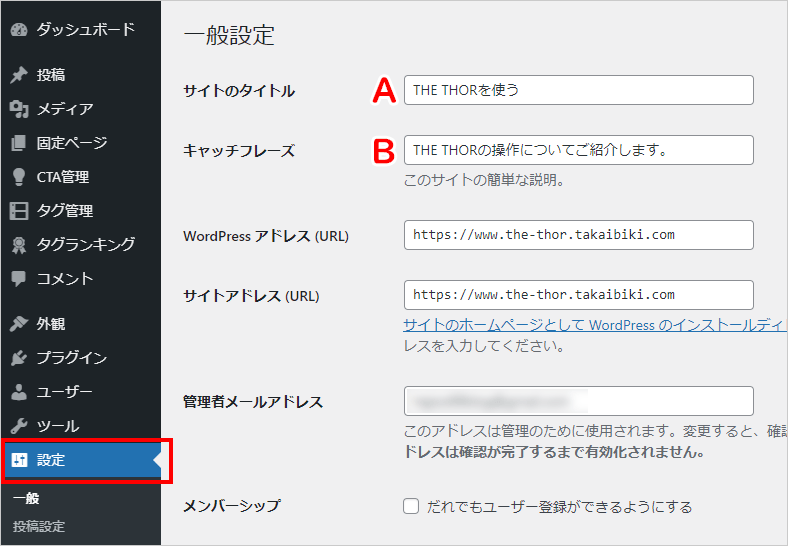Click the キャッチフレーズ input field
The width and height of the screenshot is (788, 546).
click(x=578, y=150)
